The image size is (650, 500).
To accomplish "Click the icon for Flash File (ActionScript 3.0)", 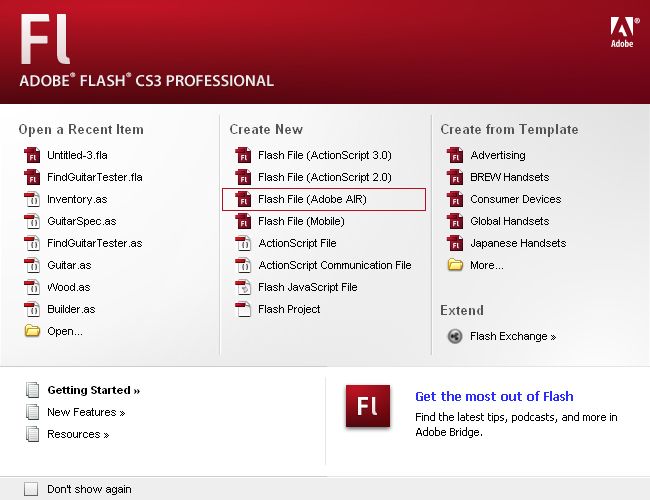I will [x=243, y=155].
